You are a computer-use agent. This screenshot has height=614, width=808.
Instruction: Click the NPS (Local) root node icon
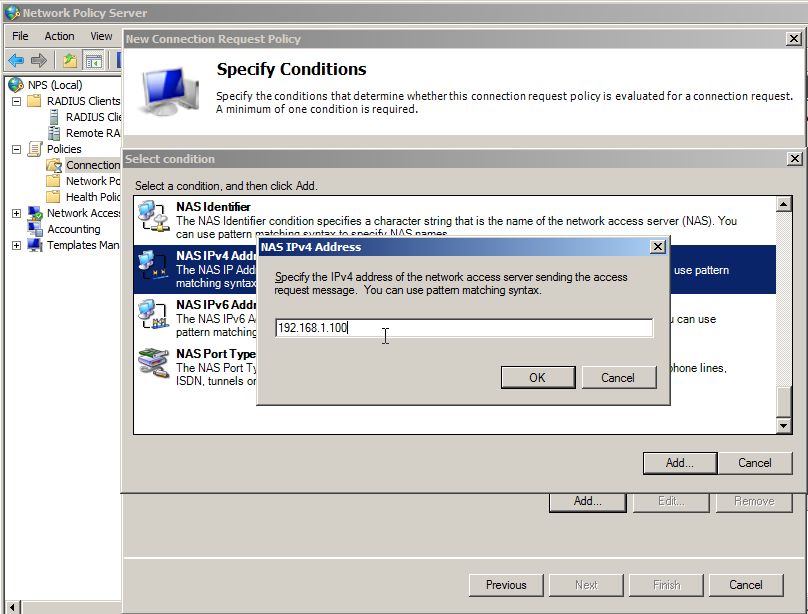[17, 84]
